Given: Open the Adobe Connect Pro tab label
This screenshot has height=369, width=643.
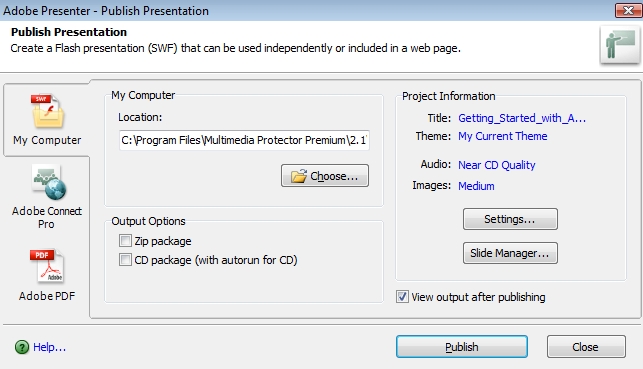Looking at the screenshot, I should pyautogui.click(x=47, y=217).
